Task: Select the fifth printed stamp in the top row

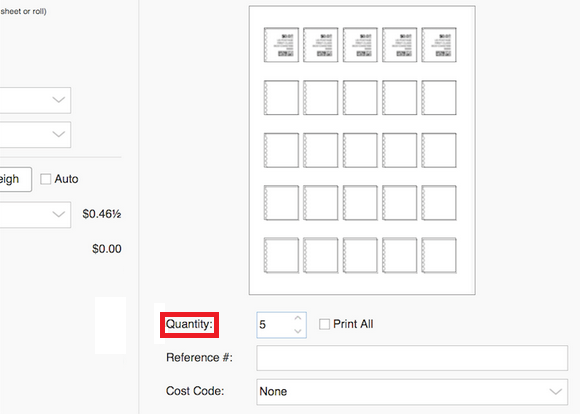Action: click(x=439, y=45)
